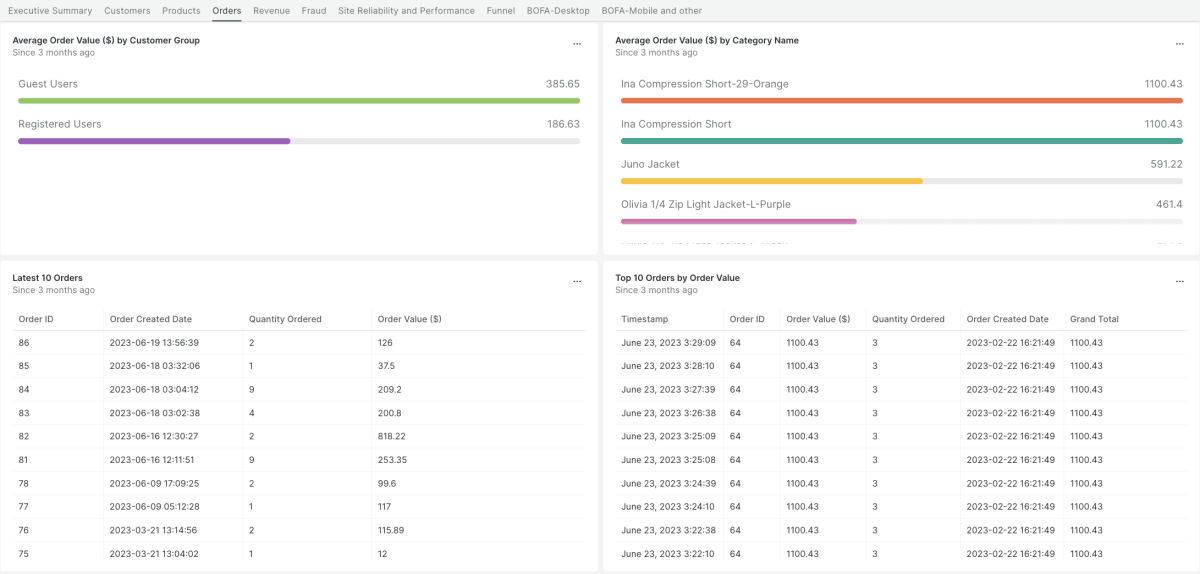Go to the Revenue tab
1200x574 pixels.
(x=271, y=11)
